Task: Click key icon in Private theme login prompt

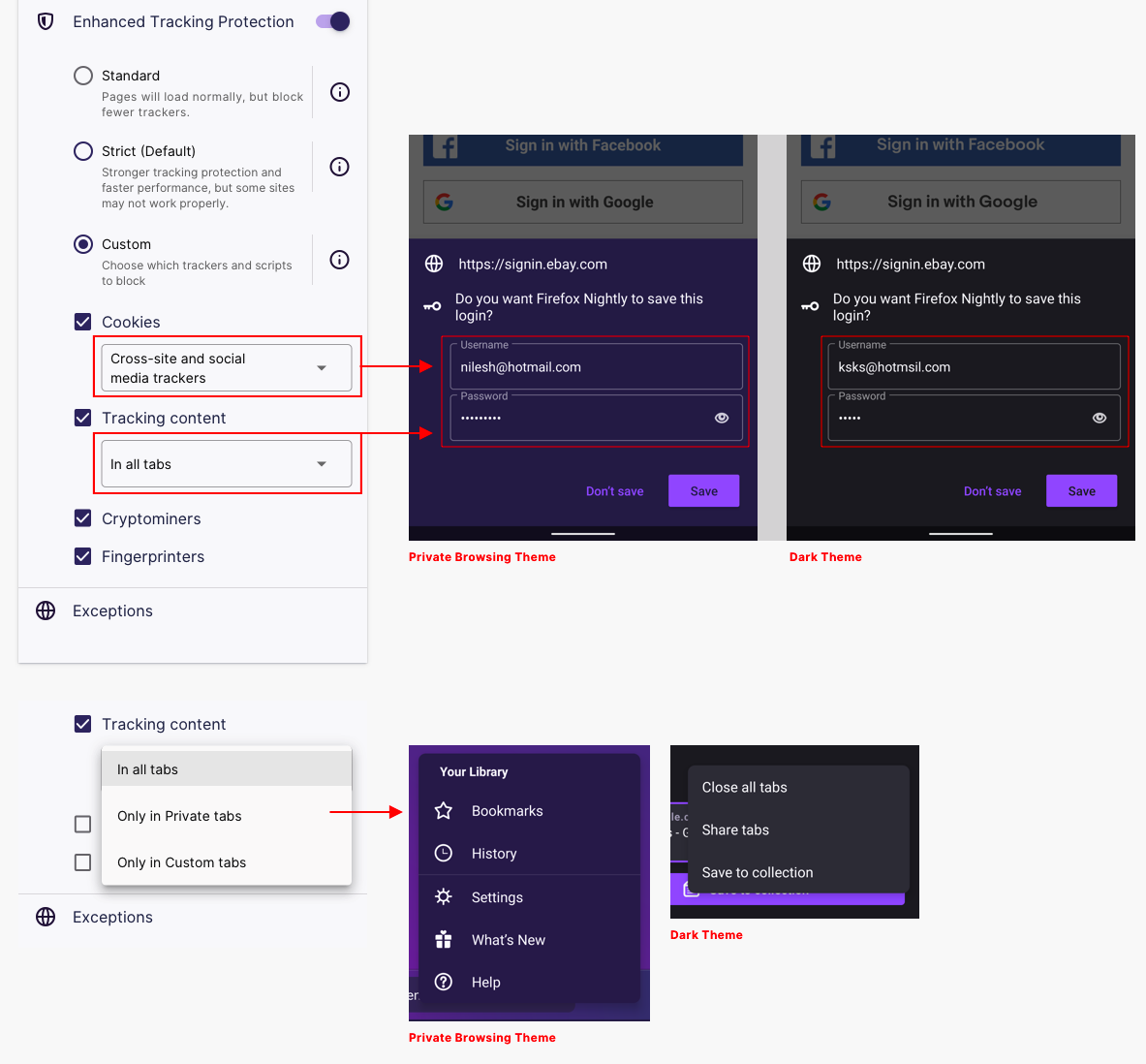Action: click(433, 306)
